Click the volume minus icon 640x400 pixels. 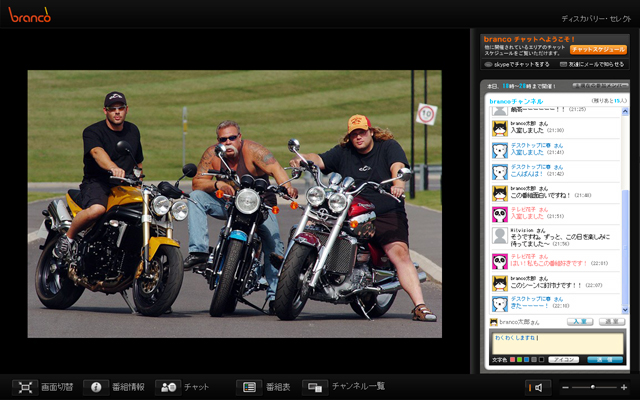565,387
